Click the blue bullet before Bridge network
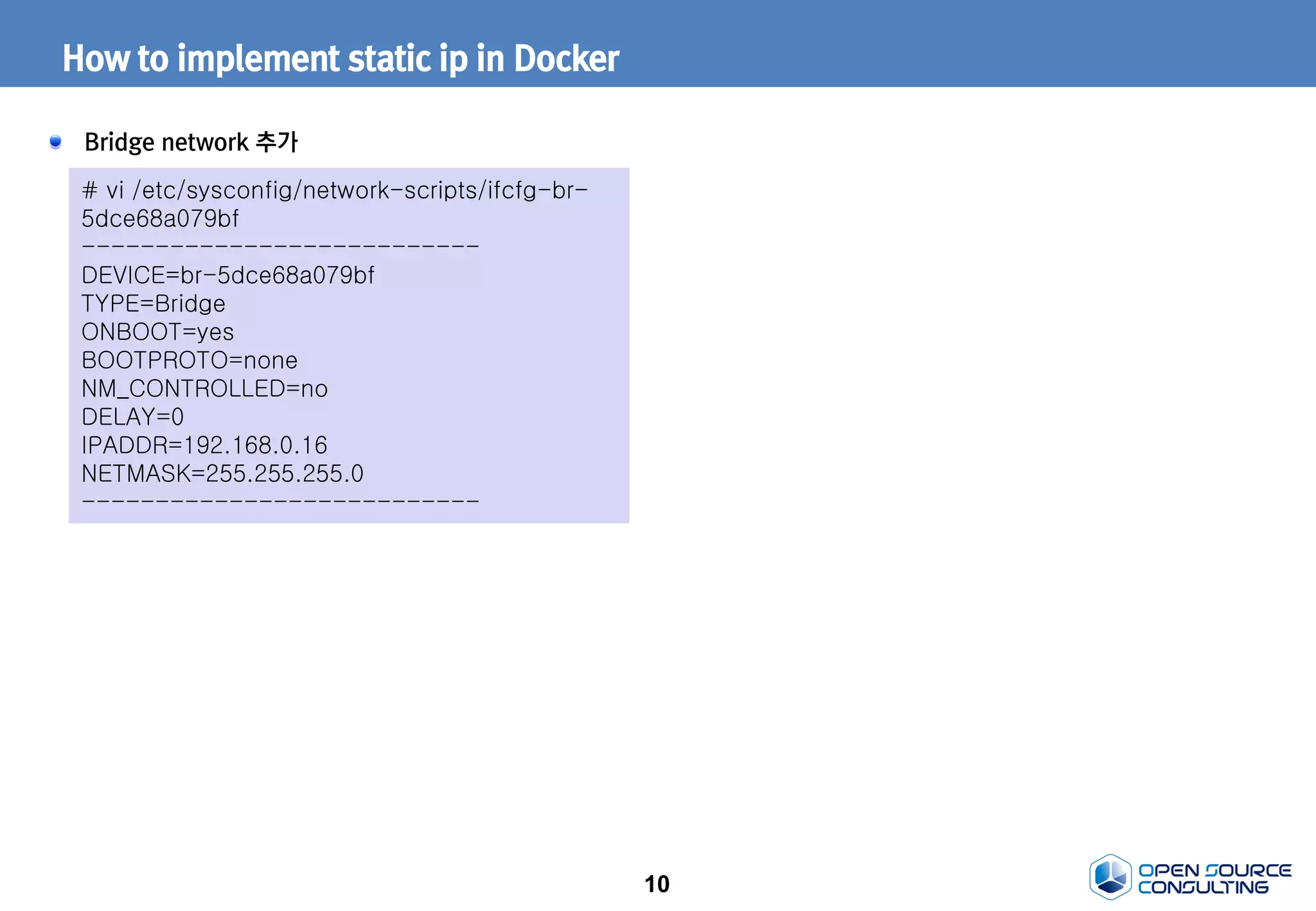This screenshot has height=911, width=1316. click(55, 141)
